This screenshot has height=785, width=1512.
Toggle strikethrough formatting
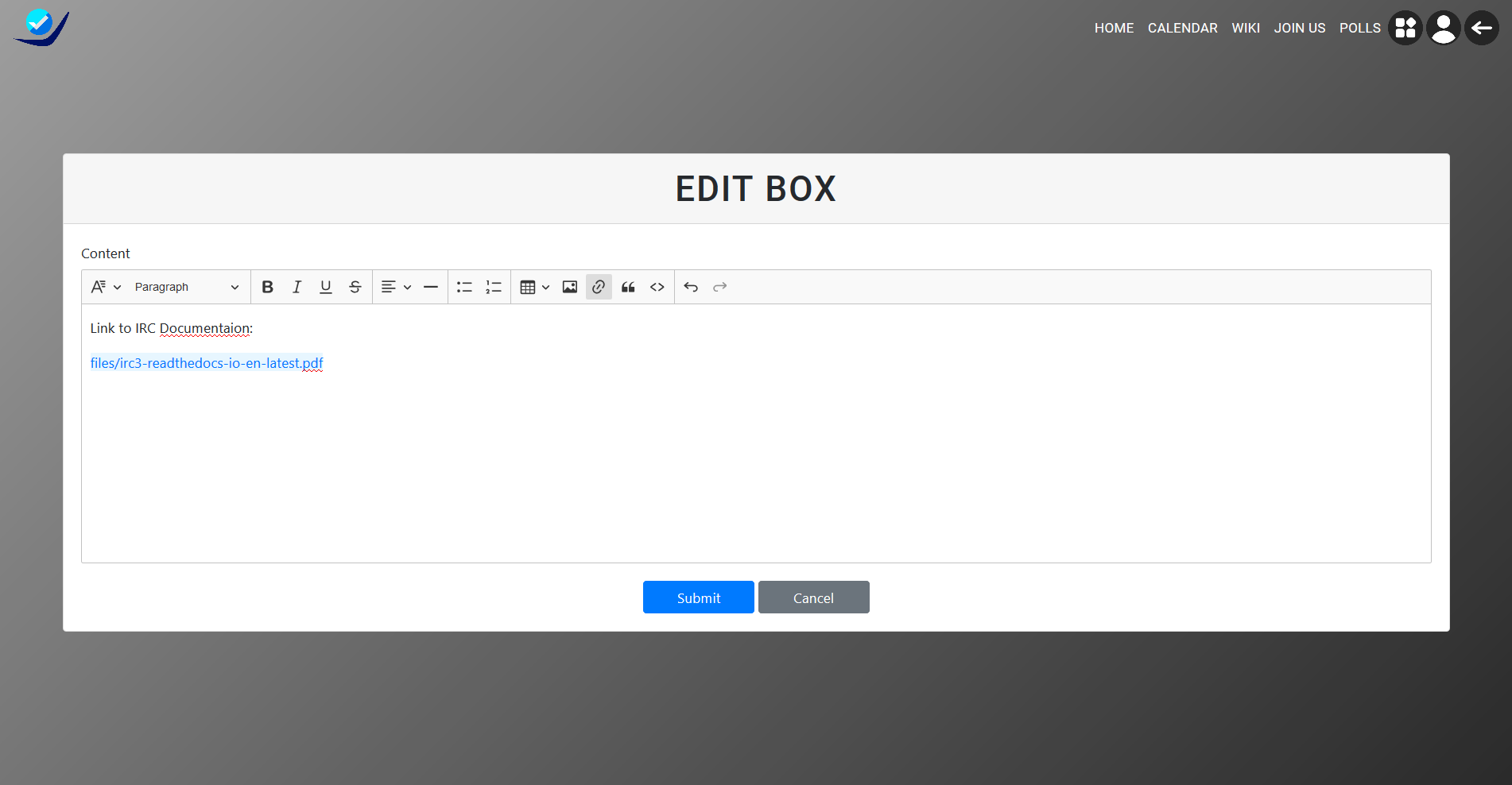355,287
